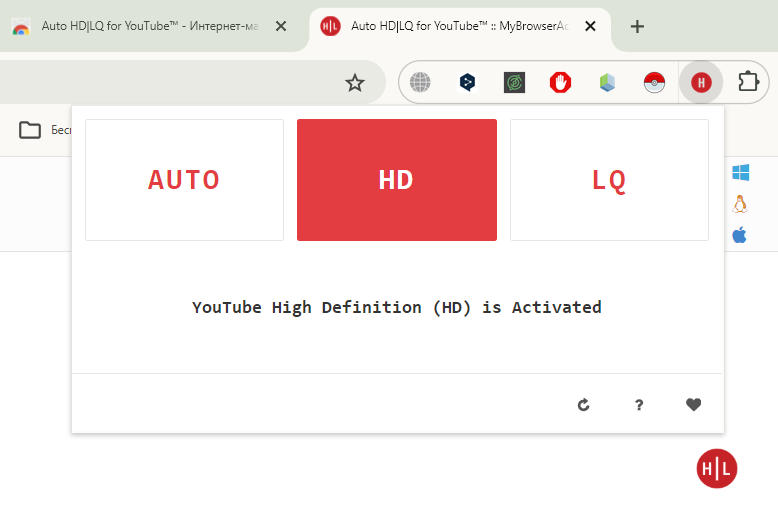Click the green-blue cube extension icon

[x=607, y=83]
